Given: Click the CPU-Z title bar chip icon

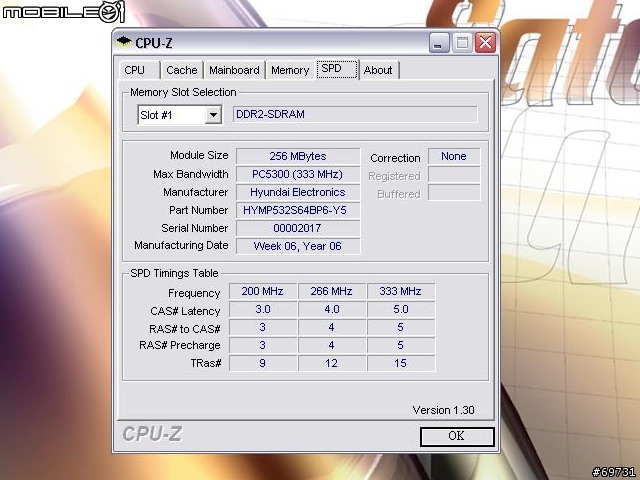Looking at the screenshot, I should pos(124,42).
